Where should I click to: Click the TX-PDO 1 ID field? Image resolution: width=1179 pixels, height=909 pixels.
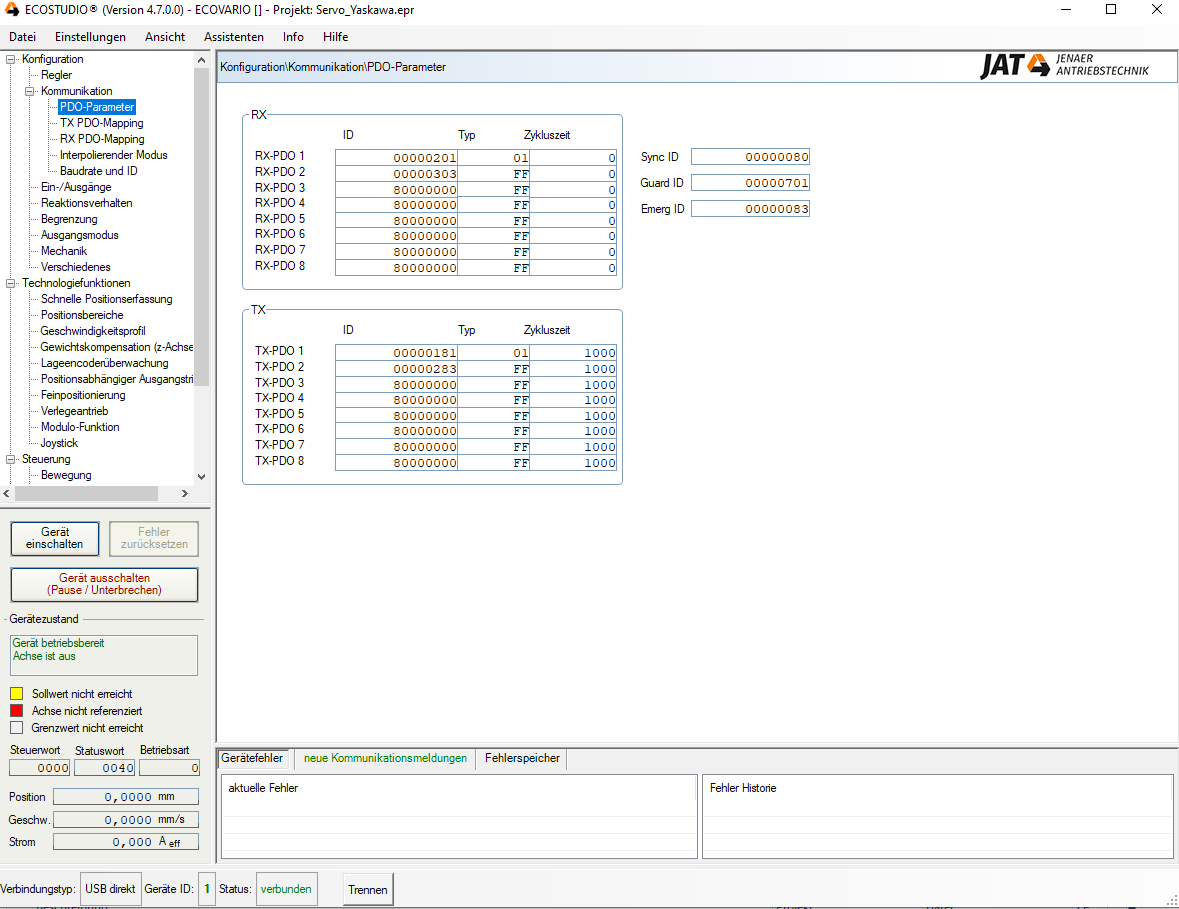(x=396, y=353)
